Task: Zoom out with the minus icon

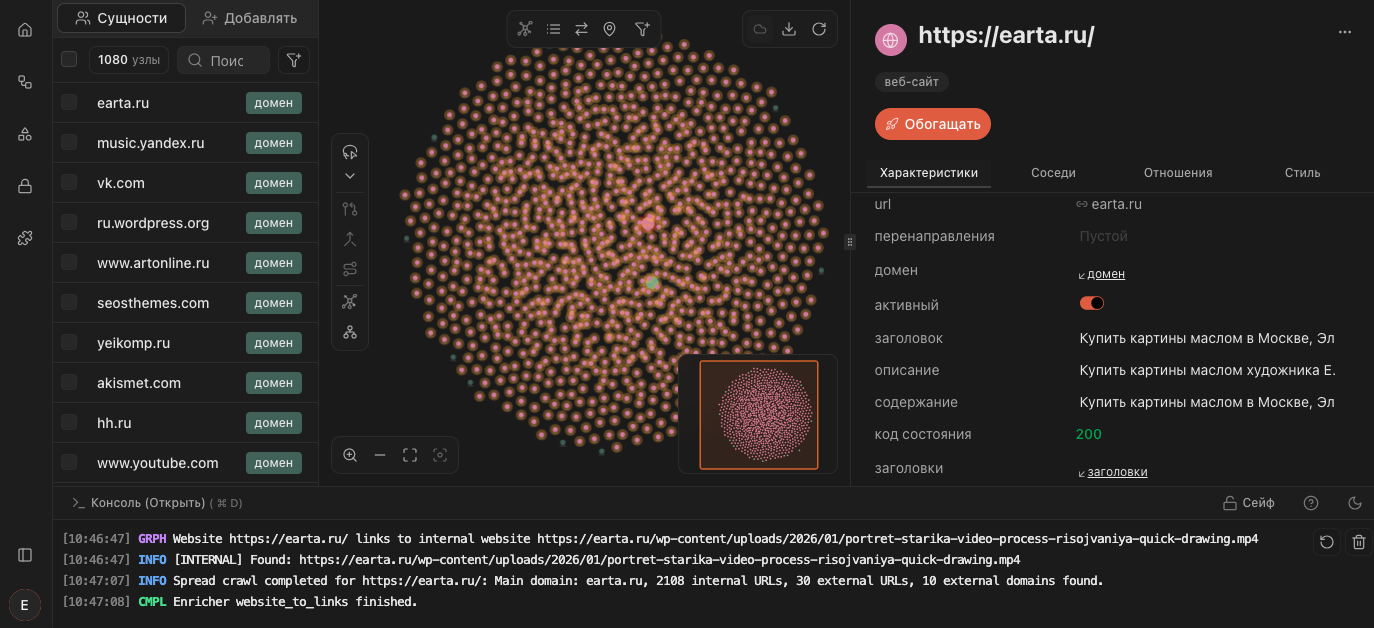Action: (x=380, y=455)
